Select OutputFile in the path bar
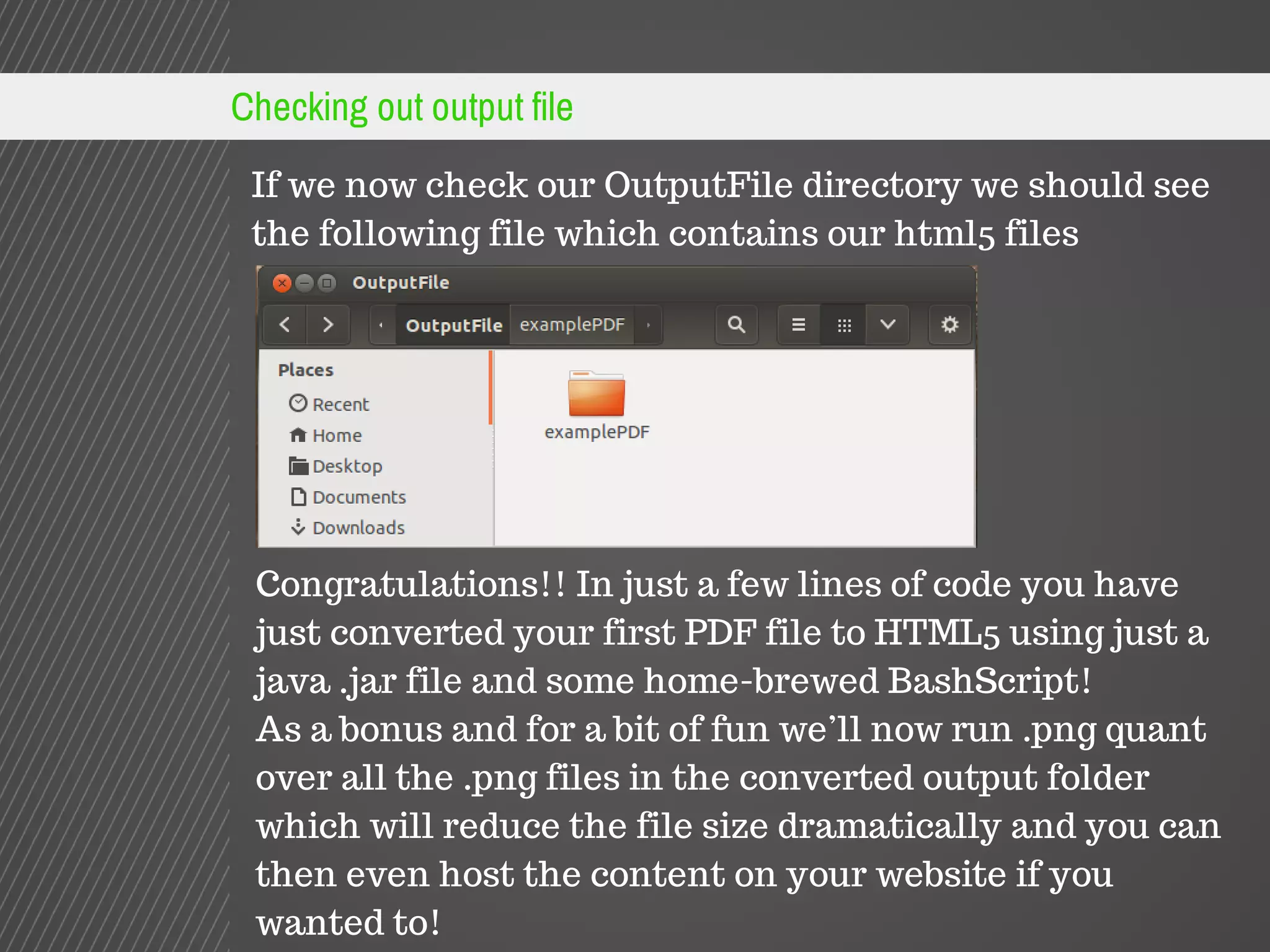1270x952 pixels. pos(454,325)
